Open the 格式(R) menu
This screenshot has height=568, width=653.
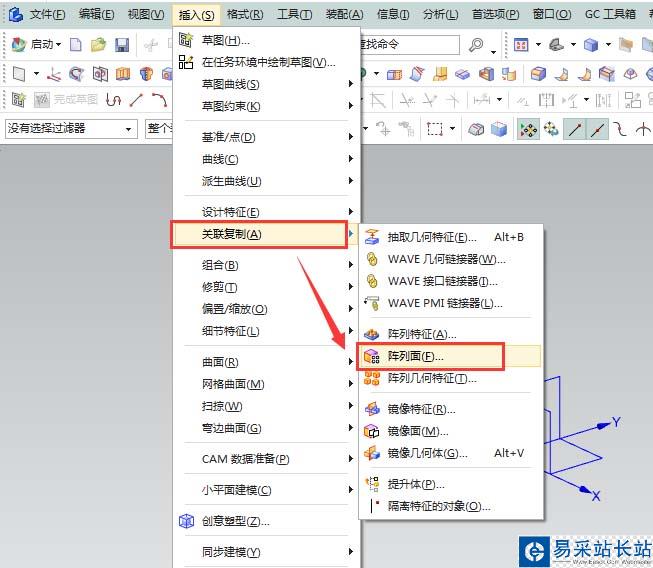[x=245, y=15]
